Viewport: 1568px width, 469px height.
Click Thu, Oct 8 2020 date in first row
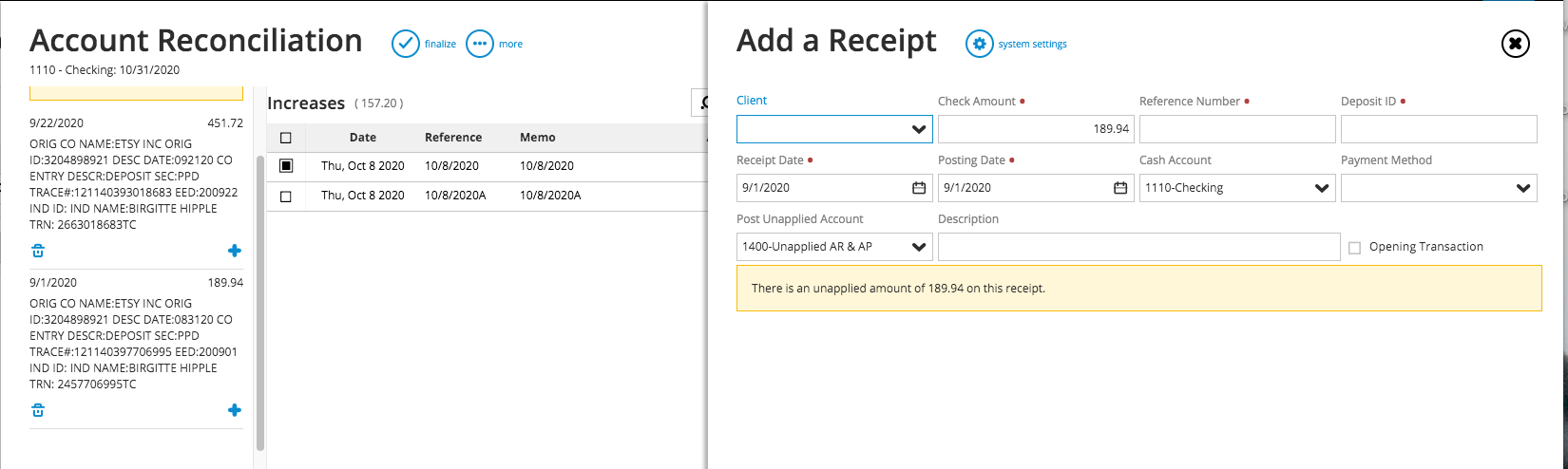point(363,165)
